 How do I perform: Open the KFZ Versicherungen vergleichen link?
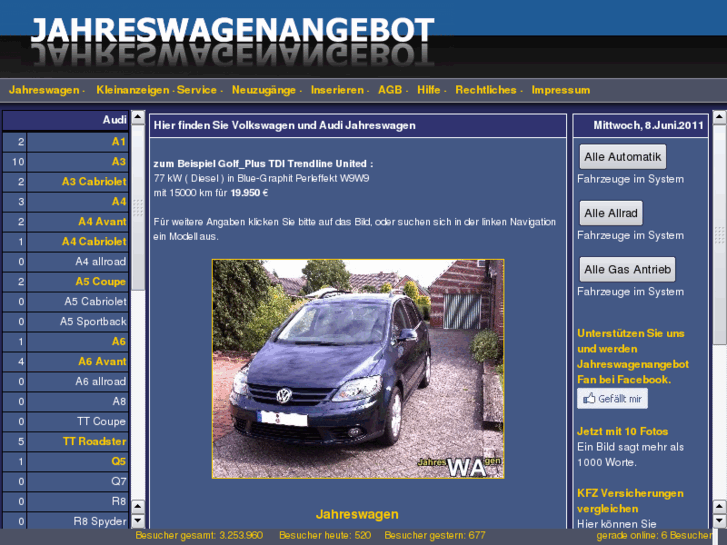coord(630,501)
